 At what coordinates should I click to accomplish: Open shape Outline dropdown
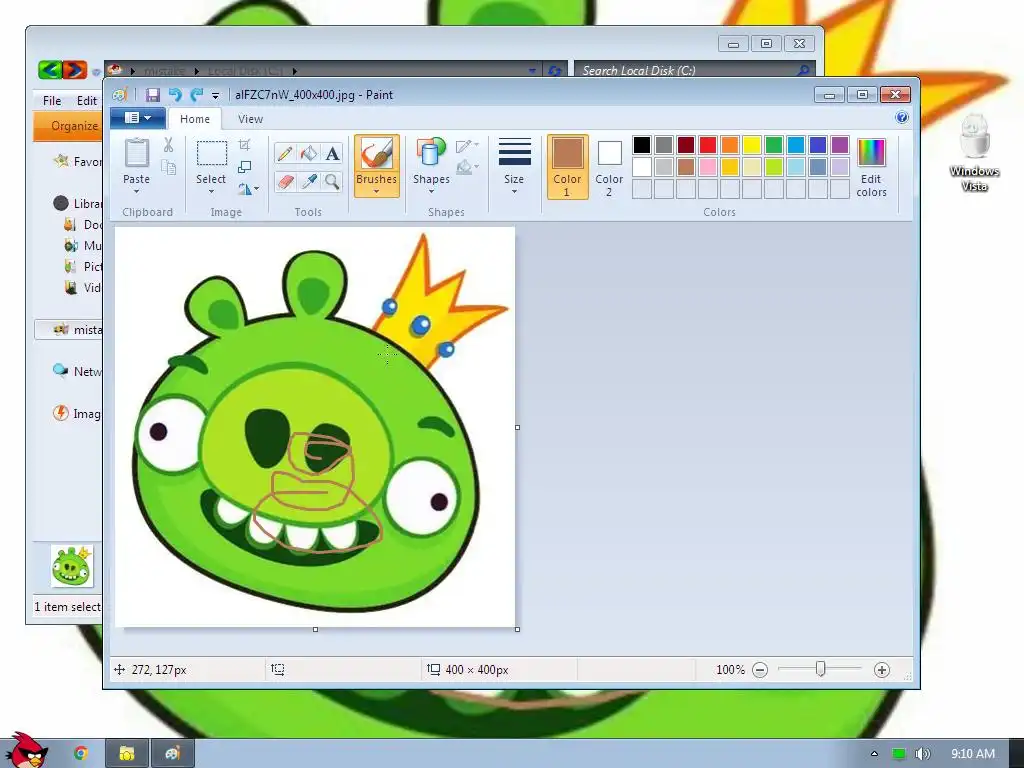[x=467, y=145]
